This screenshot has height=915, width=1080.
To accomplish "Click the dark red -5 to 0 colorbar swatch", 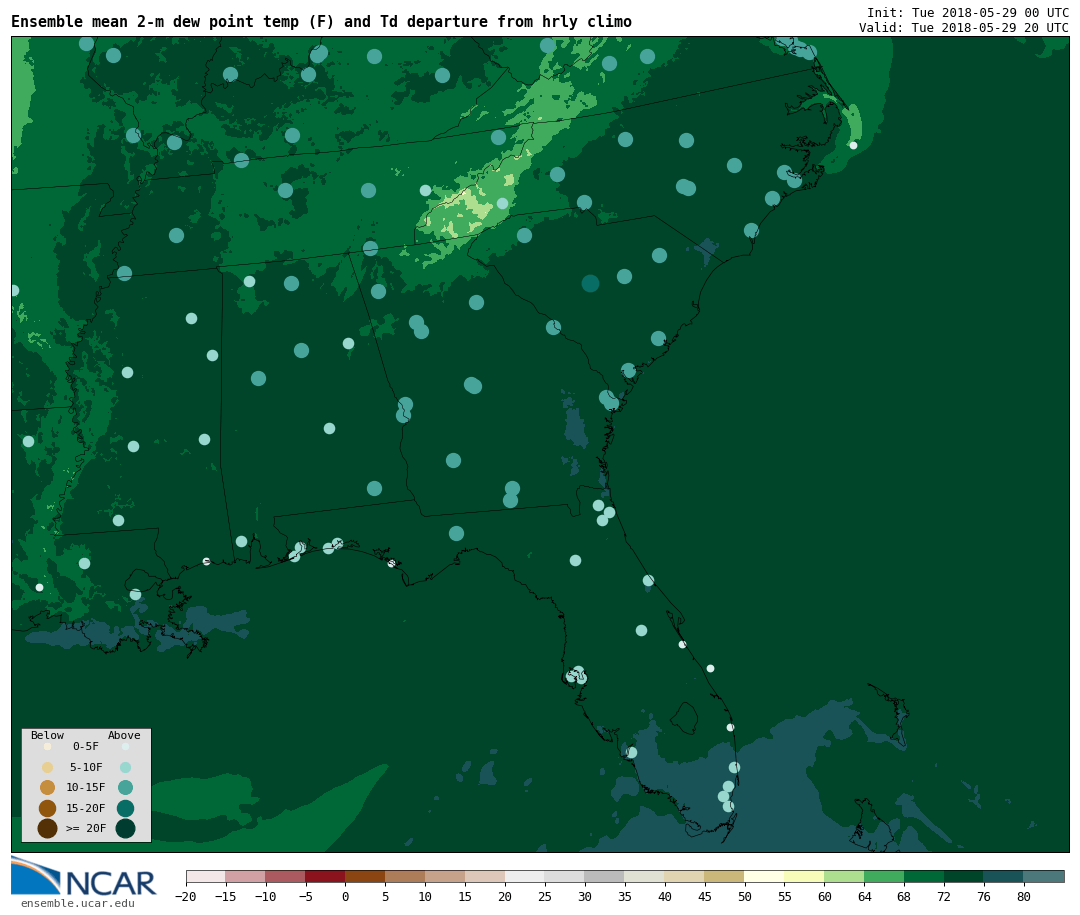I will (325, 877).
